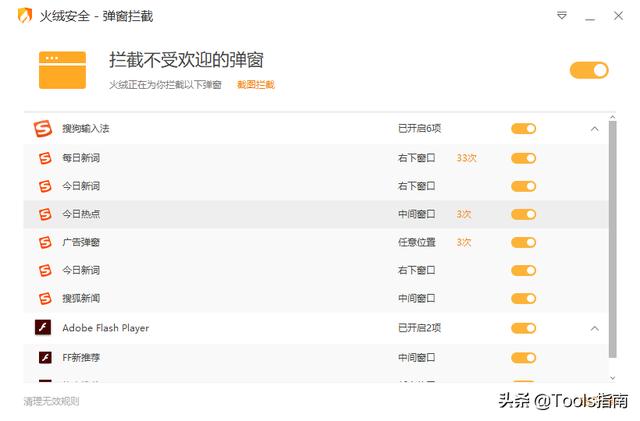
Task: Click the vertical scrollbar thumb
Action: click(x=612, y=239)
